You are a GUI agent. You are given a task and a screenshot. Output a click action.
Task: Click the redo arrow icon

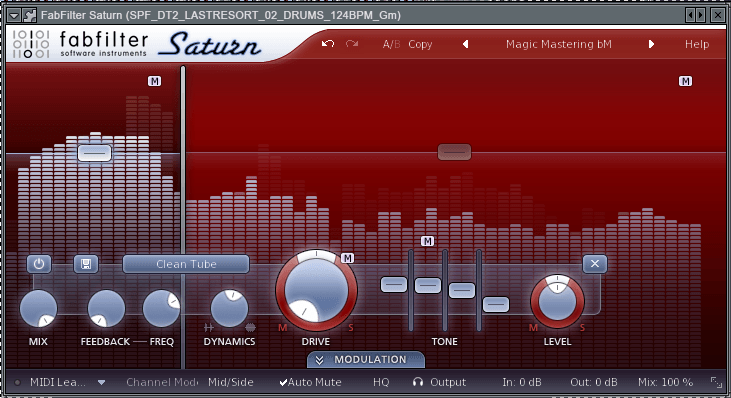[352, 44]
